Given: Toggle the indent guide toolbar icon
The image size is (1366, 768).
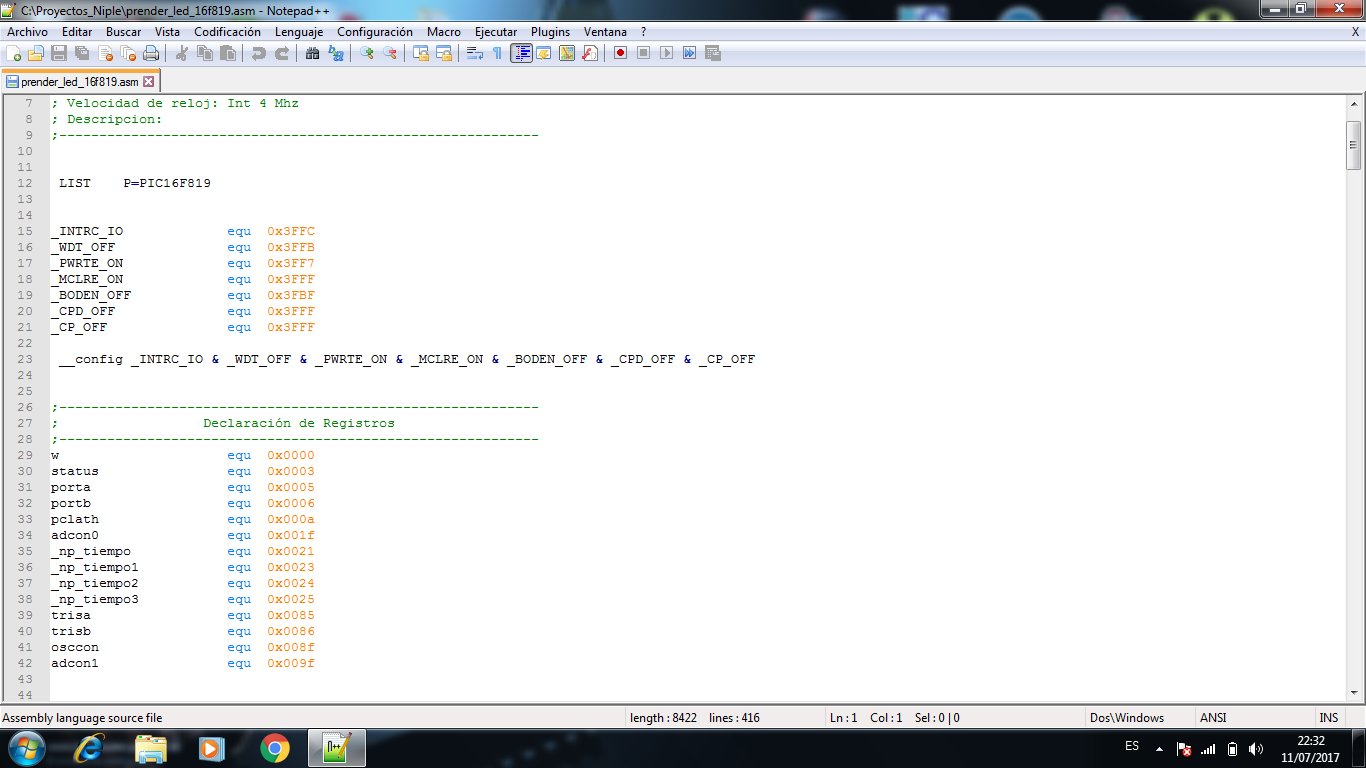Looking at the screenshot, I should [521, 53].
